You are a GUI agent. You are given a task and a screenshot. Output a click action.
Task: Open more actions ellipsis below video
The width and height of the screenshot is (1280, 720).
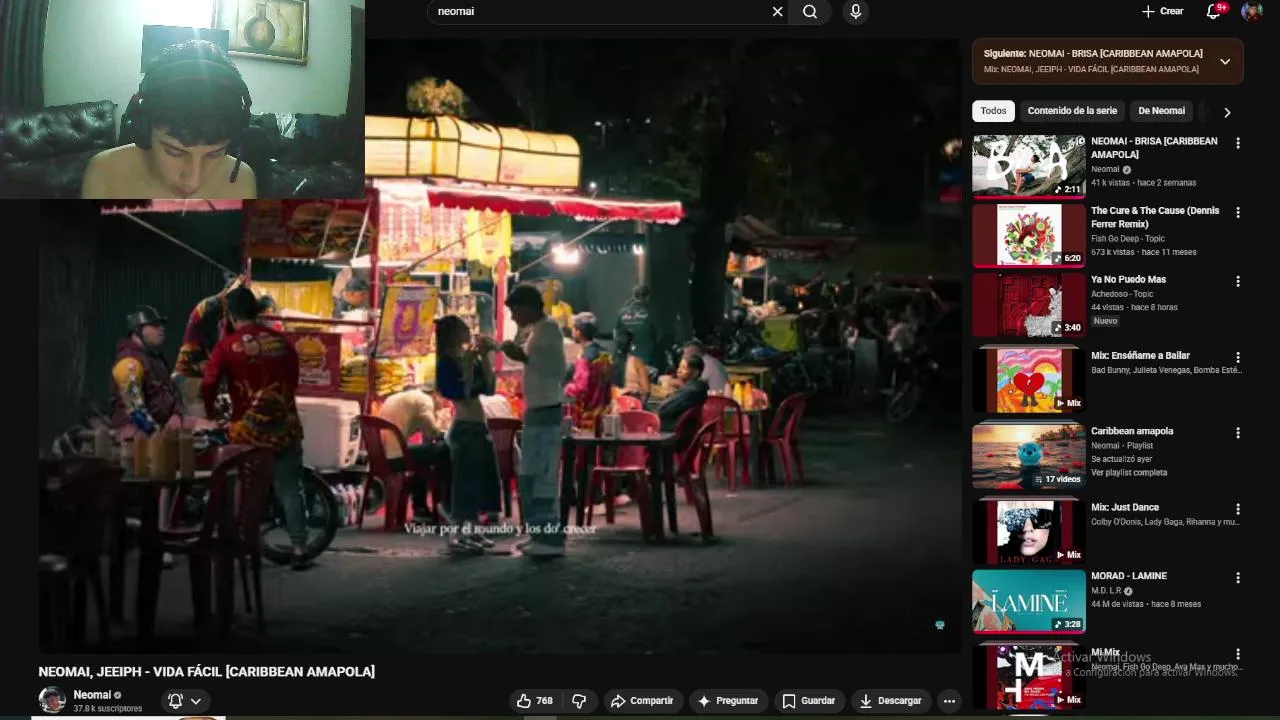pyautogui.click(x=949, y=701)
